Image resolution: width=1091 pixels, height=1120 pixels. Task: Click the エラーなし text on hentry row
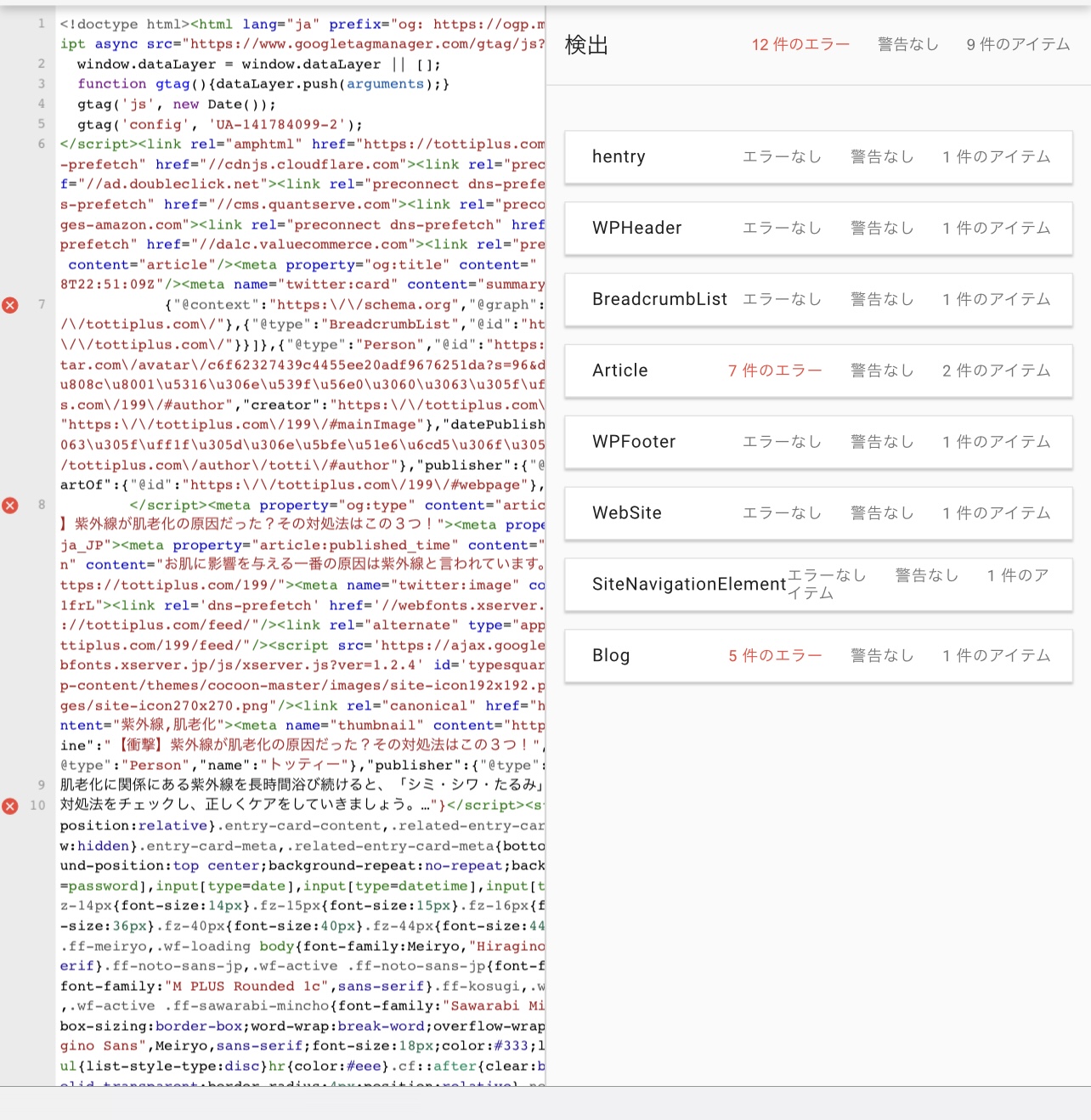(782, 156)
